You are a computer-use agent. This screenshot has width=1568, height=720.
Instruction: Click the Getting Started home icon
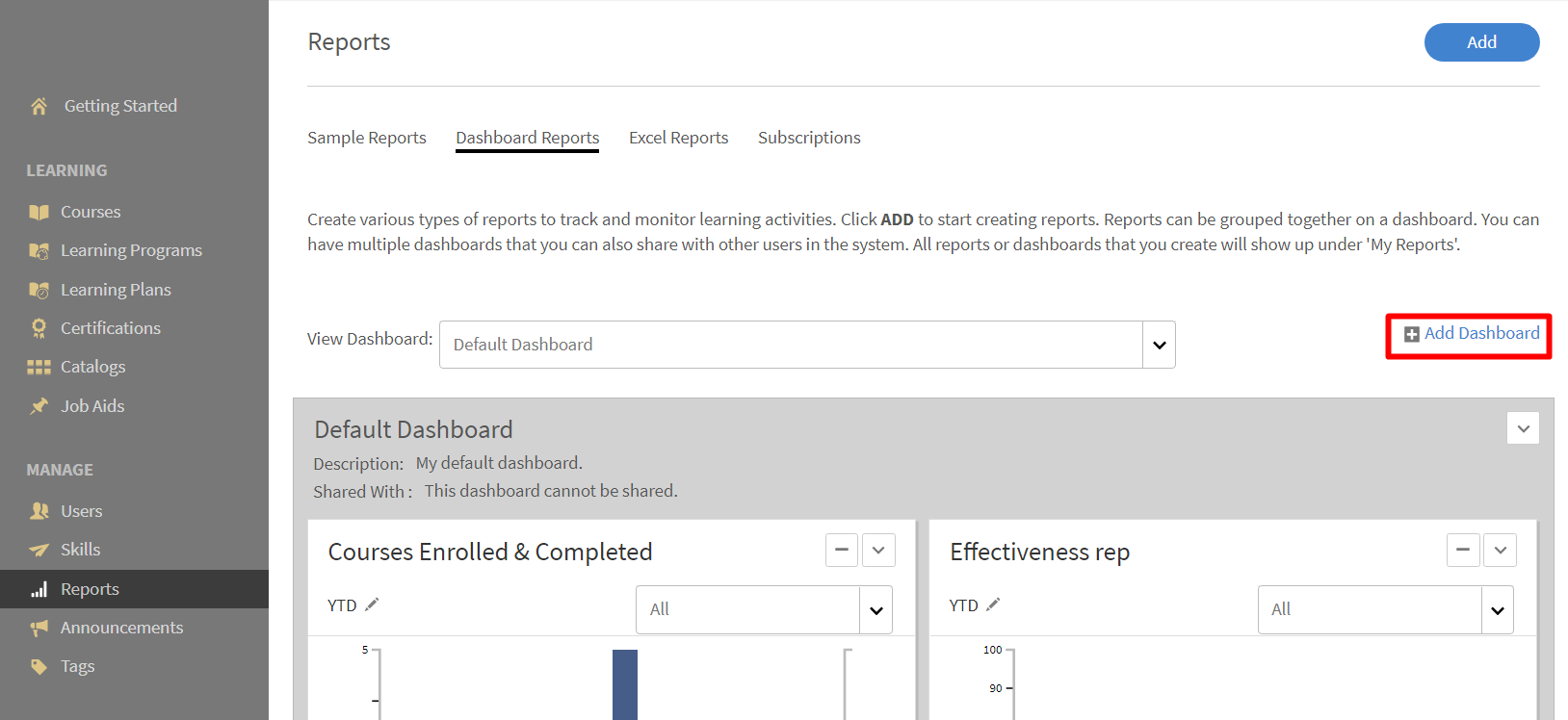tap(39, 106)
